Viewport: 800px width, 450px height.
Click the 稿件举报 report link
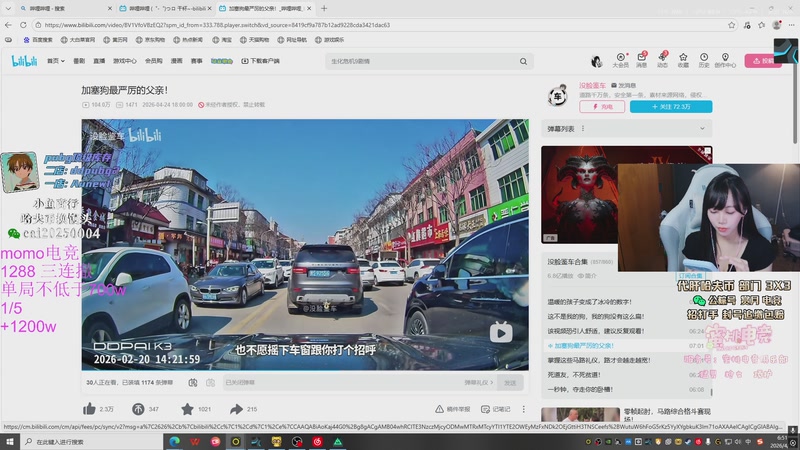pos(453,409)
